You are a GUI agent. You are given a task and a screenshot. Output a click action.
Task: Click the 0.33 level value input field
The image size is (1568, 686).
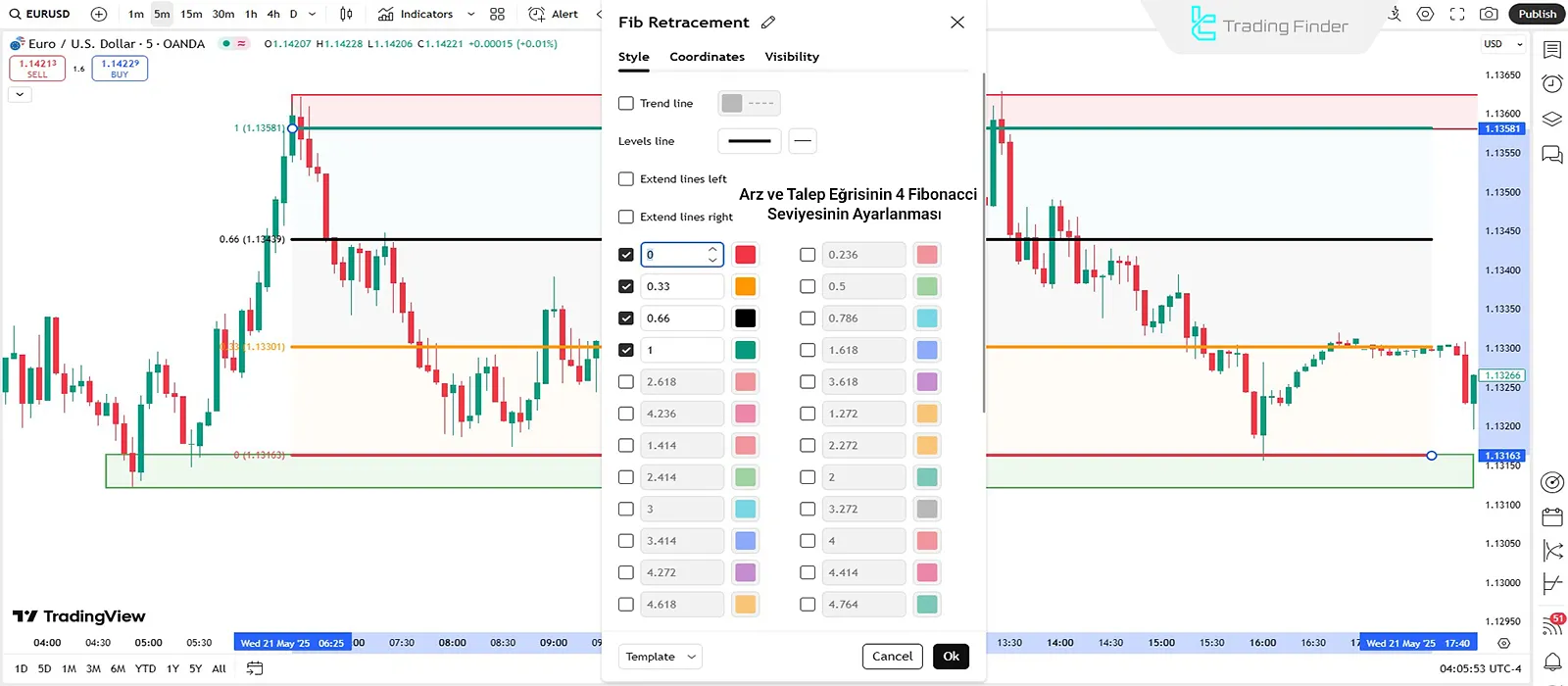(x=681, y=286)
